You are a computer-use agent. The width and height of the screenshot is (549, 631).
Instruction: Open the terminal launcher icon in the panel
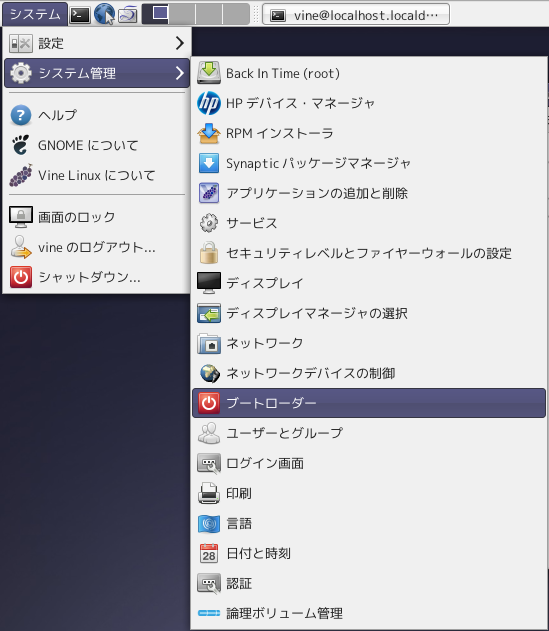click(80, 15)
